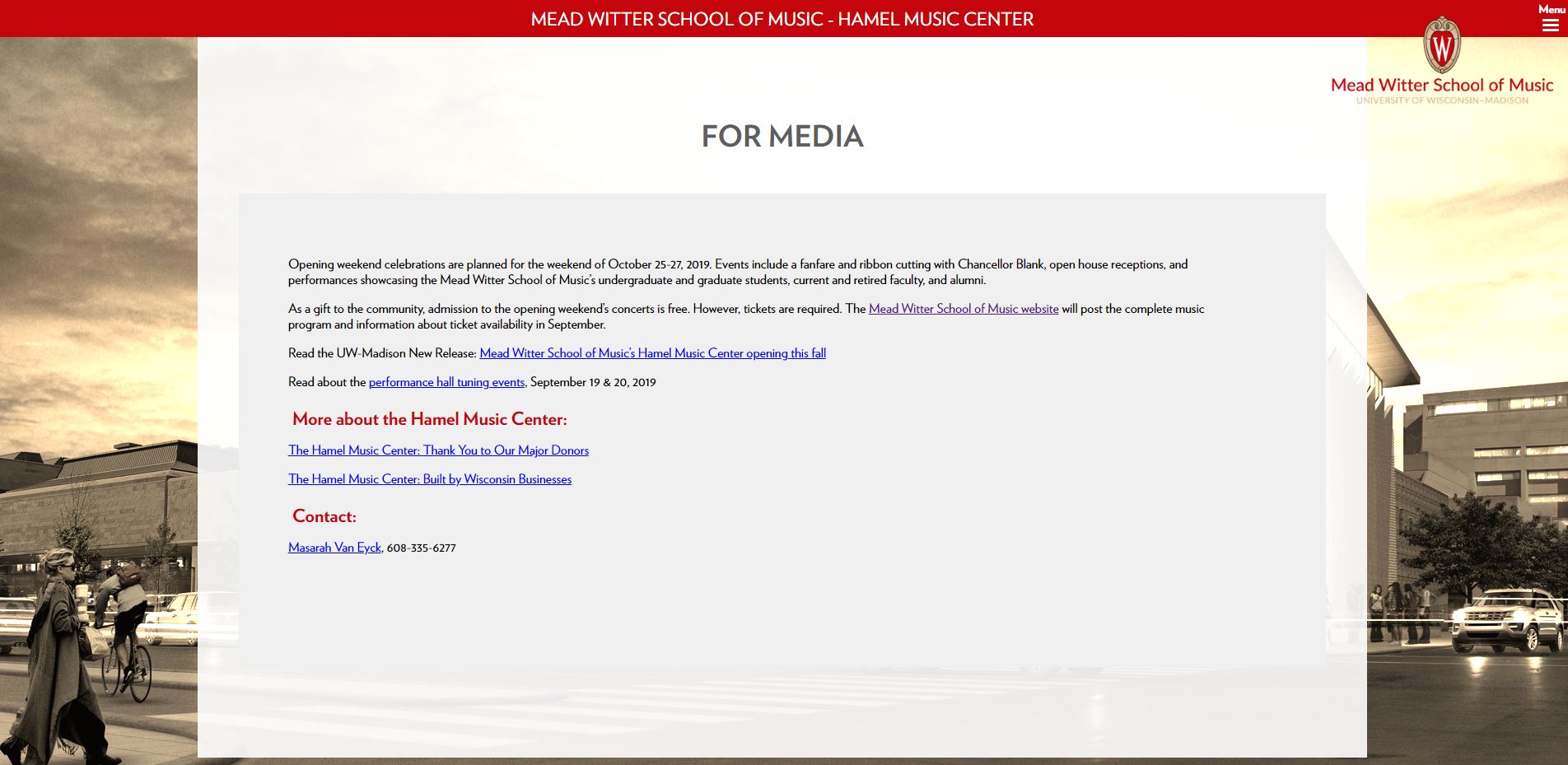Follow the 'performance hall tuning events' link
1568x765 pixels.
446,382
